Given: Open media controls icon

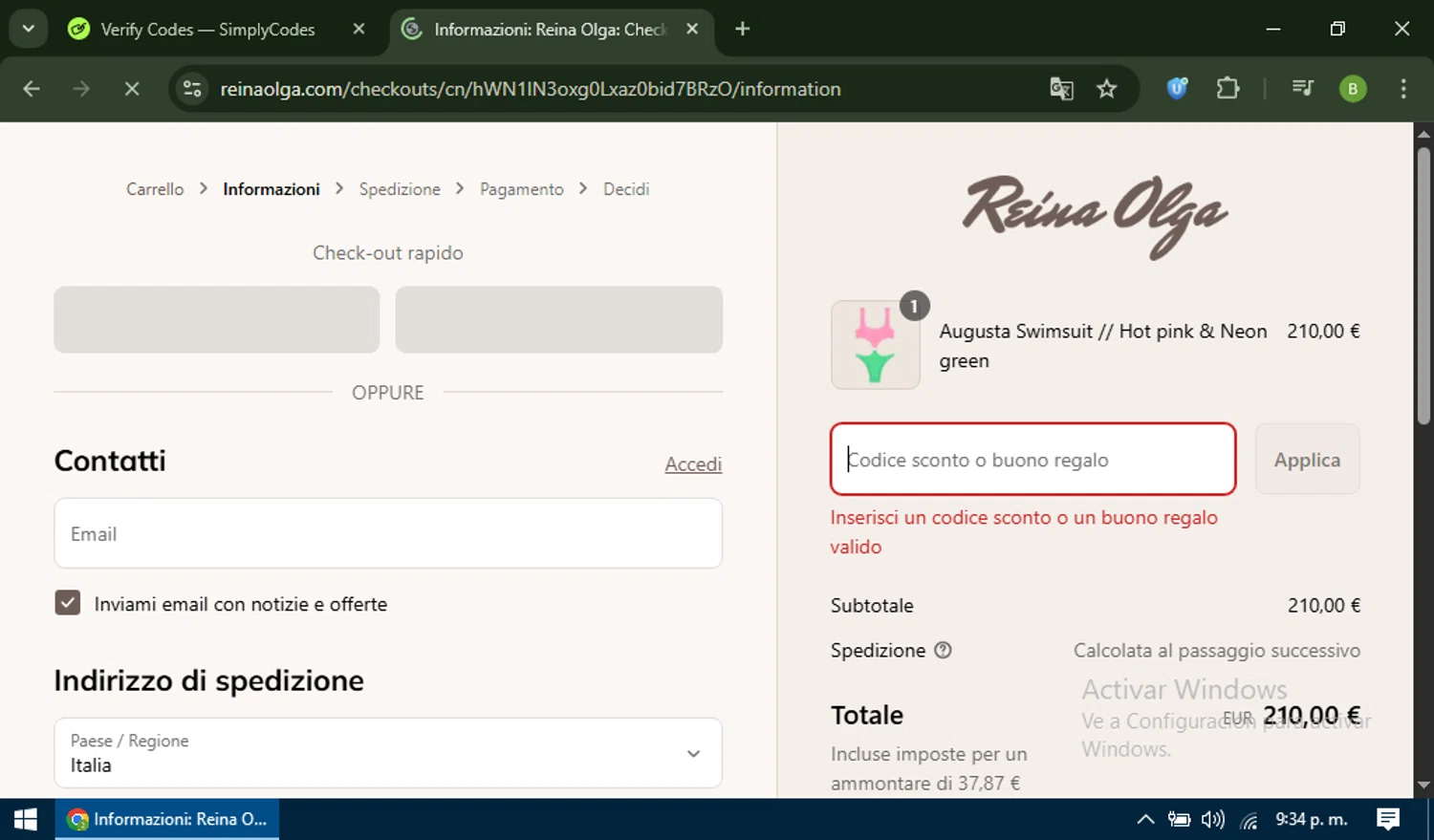Looking at the screenshot, I should [1303, 89].
